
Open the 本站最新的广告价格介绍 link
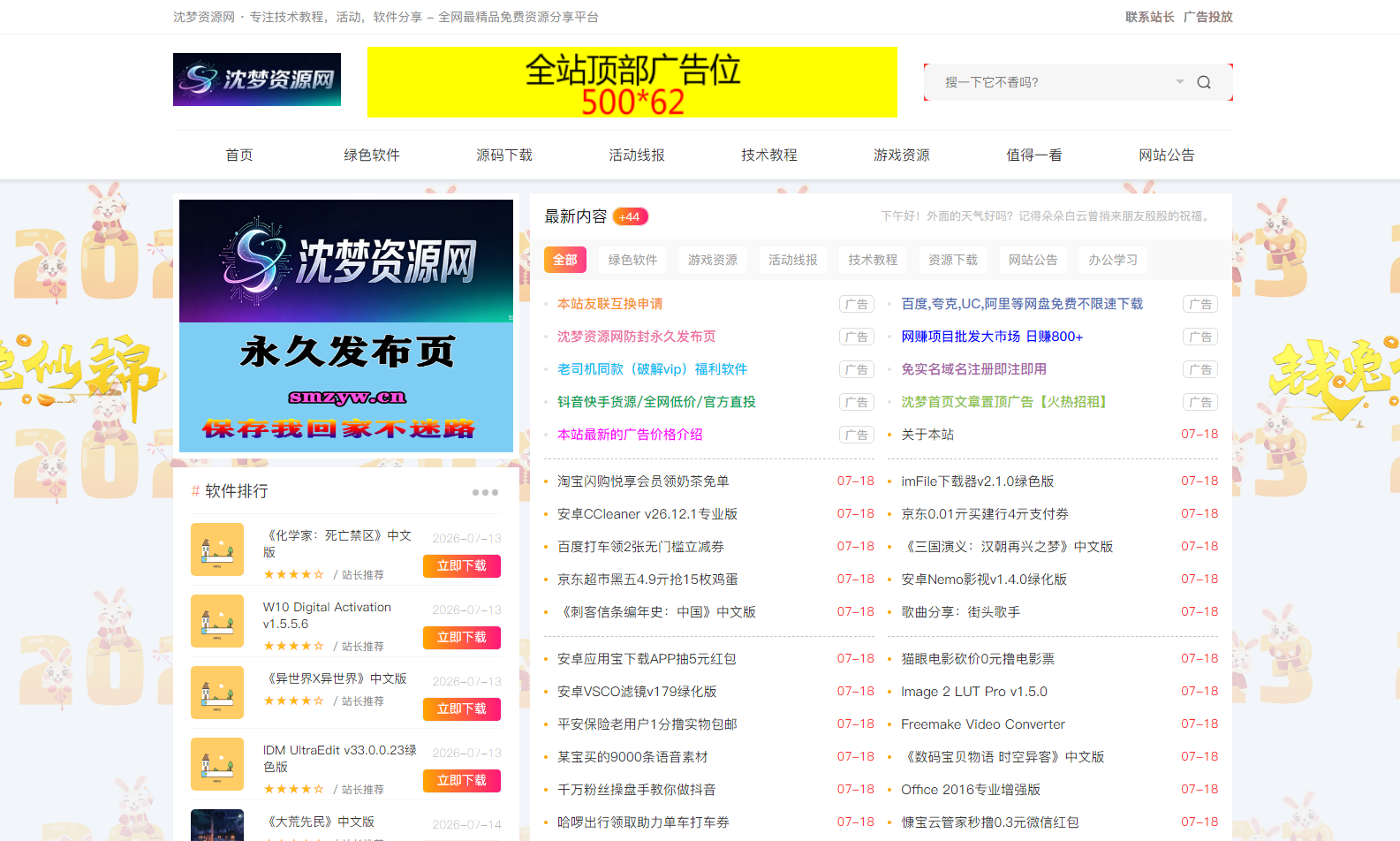click(x=630, y=435)
